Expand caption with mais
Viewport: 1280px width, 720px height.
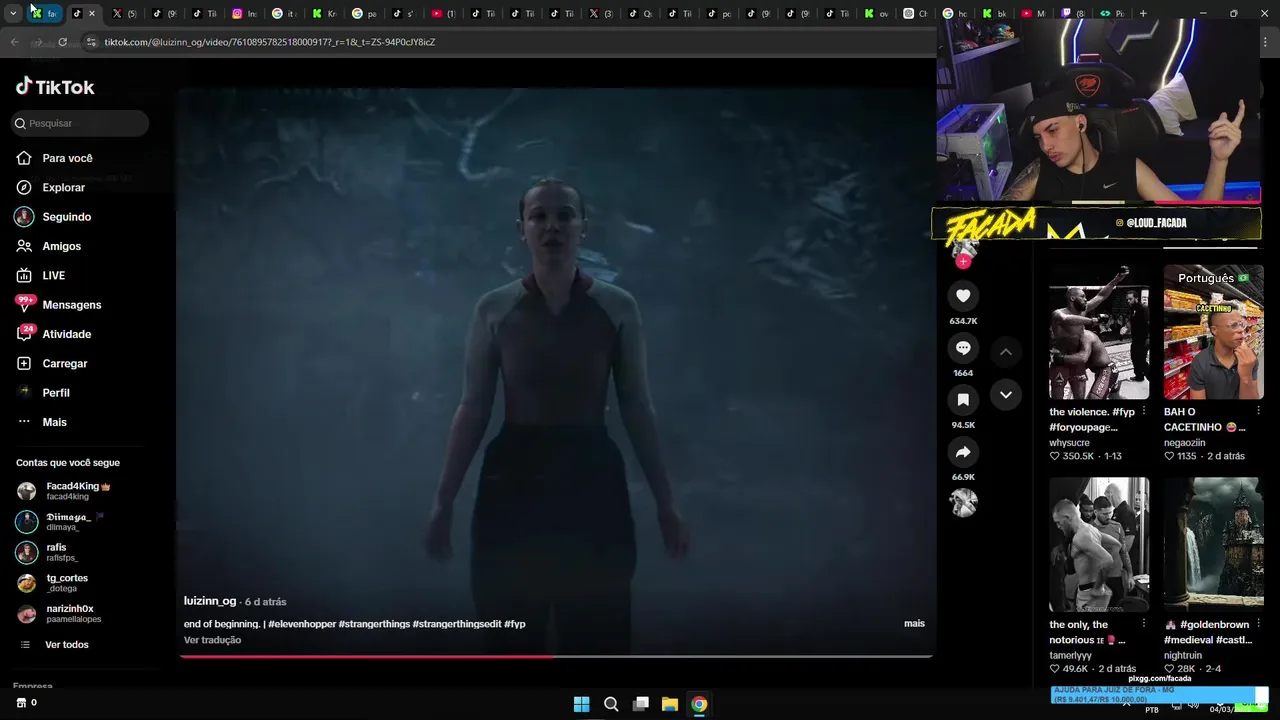(914, 624)
